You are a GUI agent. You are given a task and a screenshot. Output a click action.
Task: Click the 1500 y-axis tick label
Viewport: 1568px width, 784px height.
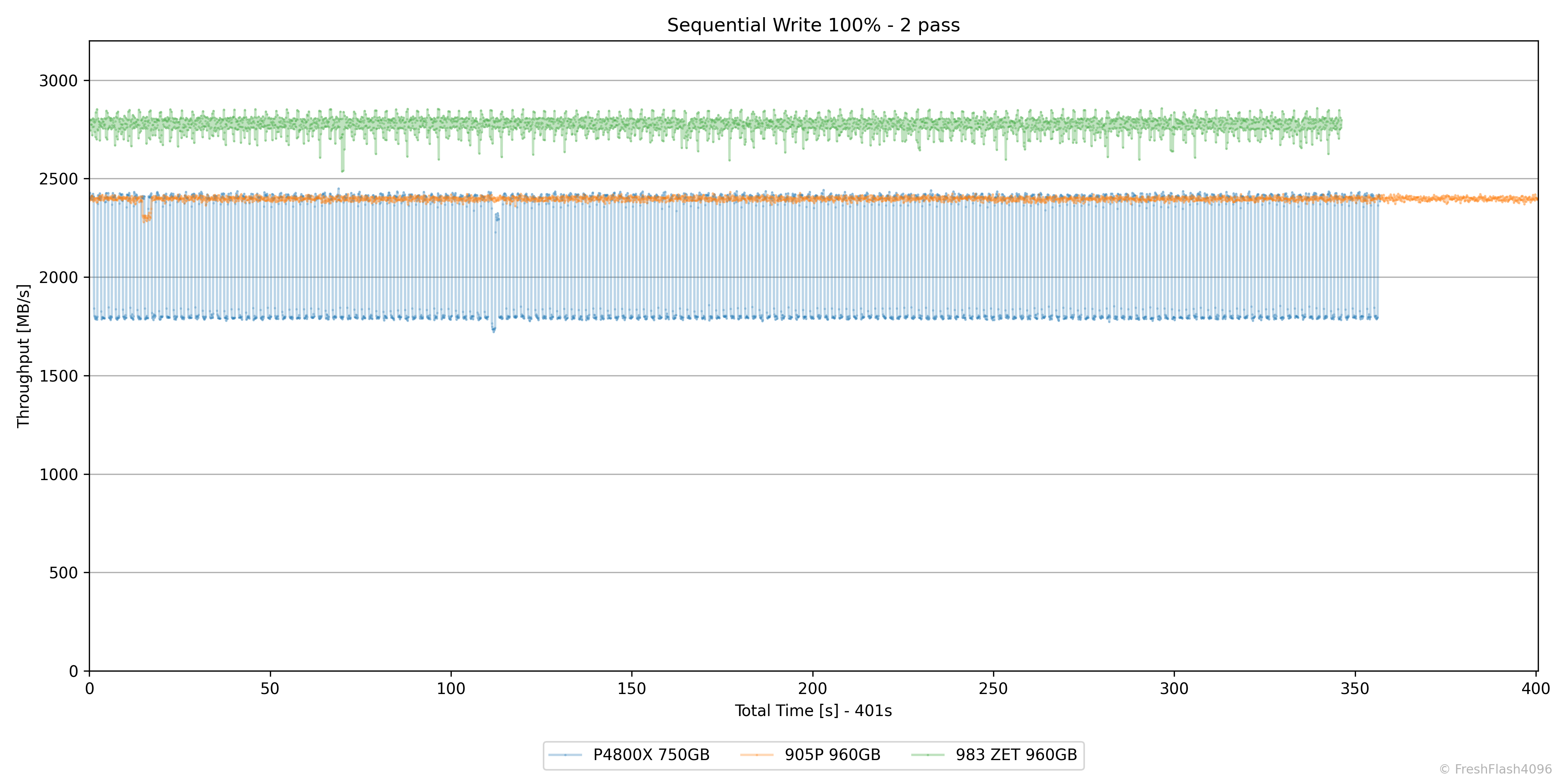pos(59,376)
